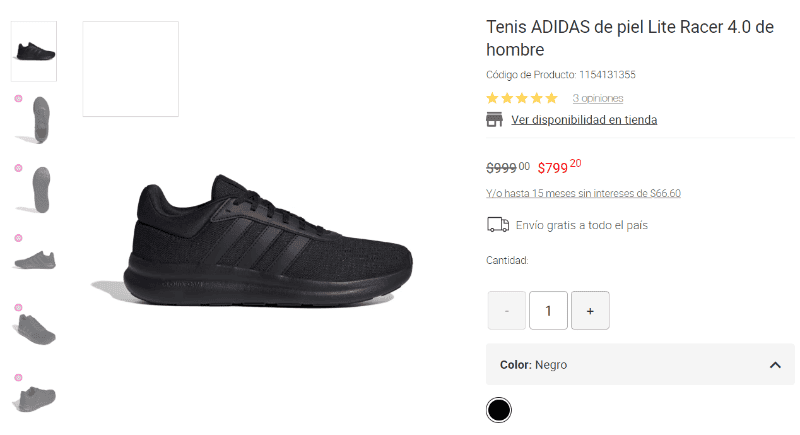
Task: Select the third thumbnail in the gallery
Action: point(39,188)
